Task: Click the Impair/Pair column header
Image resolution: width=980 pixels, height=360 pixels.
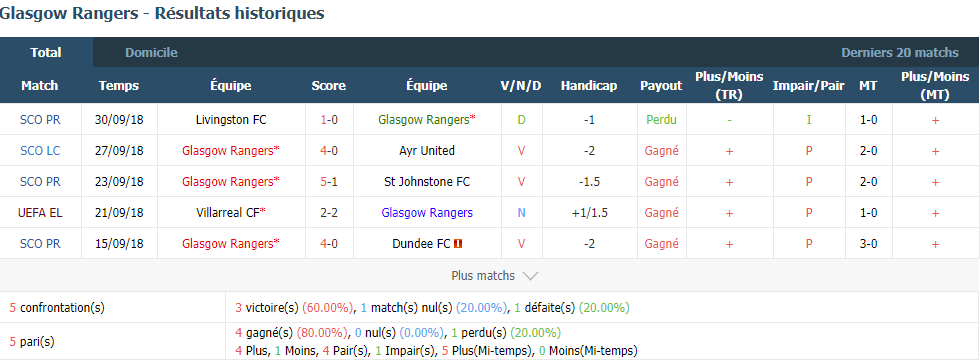Action: click(x=809, y=86)
